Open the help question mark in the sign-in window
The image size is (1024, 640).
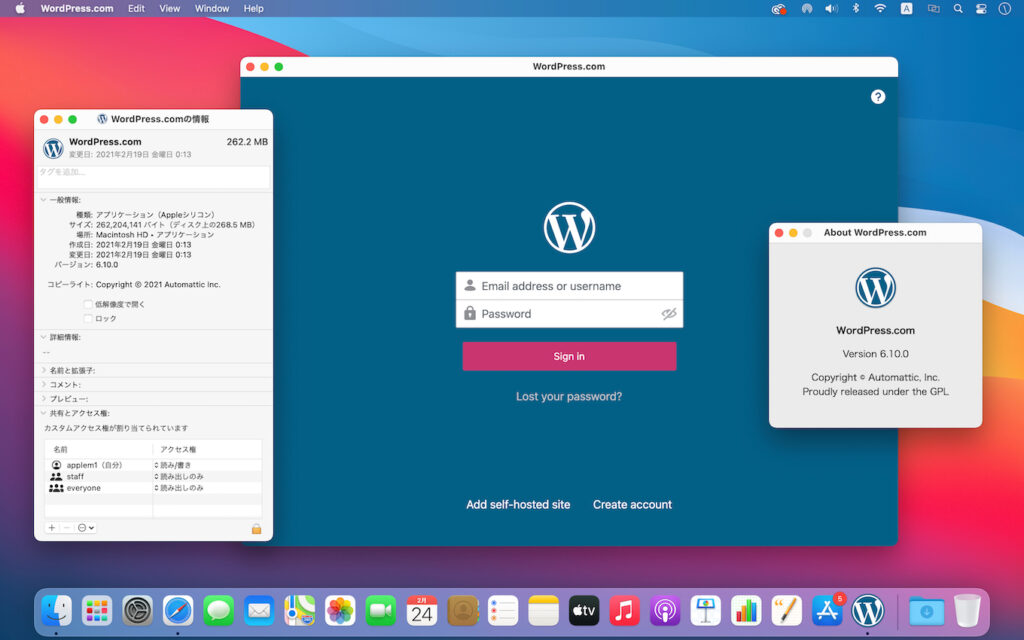[878, 96]
